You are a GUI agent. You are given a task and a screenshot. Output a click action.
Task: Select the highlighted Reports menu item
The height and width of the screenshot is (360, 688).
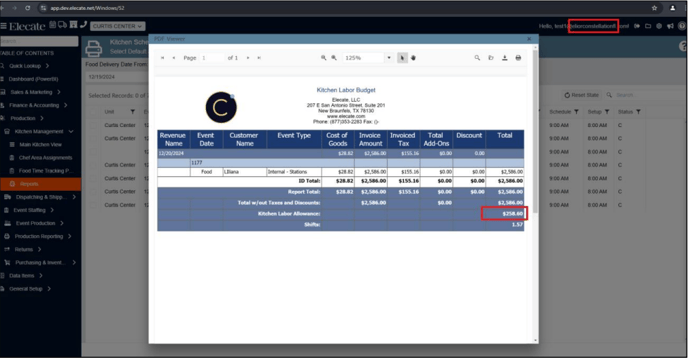(x=40, y=184)
